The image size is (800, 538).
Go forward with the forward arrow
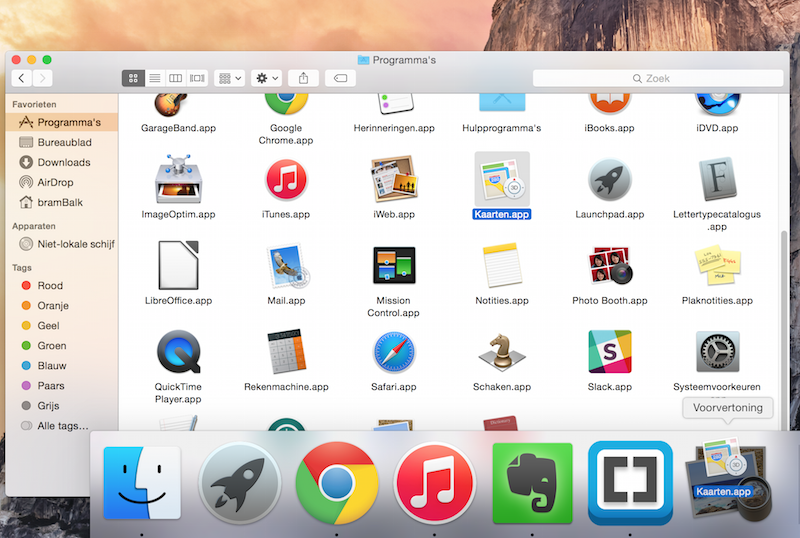(x=43, y=78)
